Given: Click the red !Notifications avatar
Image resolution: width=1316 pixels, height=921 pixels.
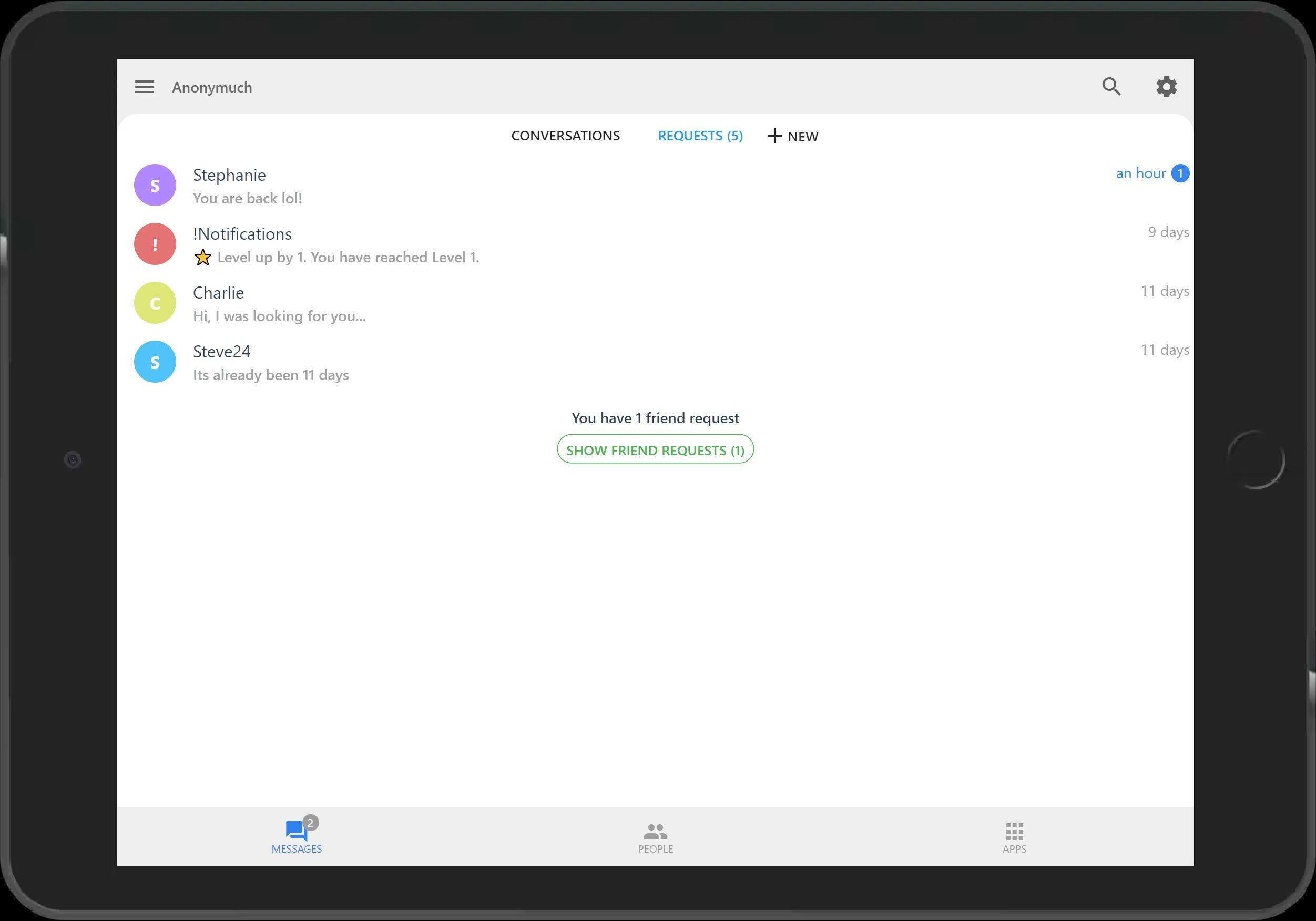Looking at the screenshot, I should [x=155, y=244].
